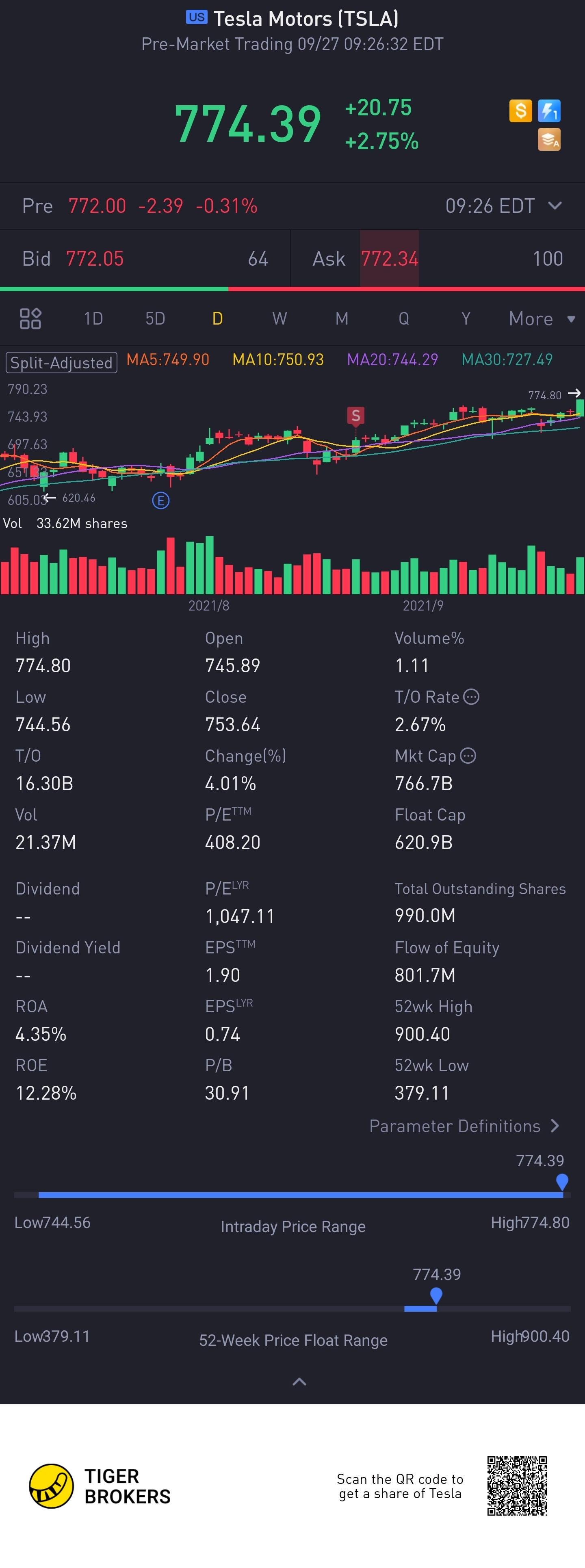This screenshot has height=1568, width=585.
Task: Tap the Flow of Equity value 801.7M
Action: (x=425, y=975)
